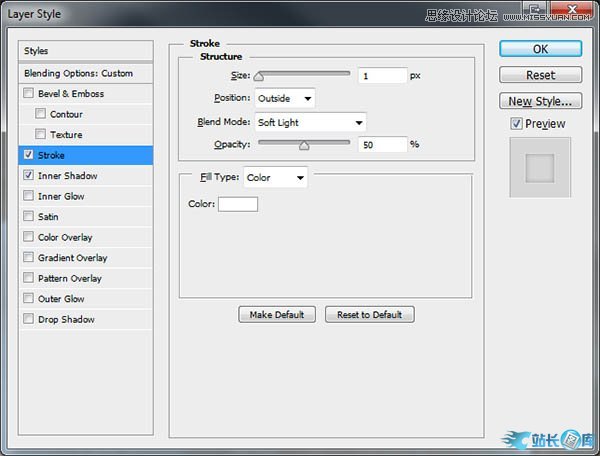Uncheck the Stroke effect checkbox
600x456 pixels.
click(29, 156)
